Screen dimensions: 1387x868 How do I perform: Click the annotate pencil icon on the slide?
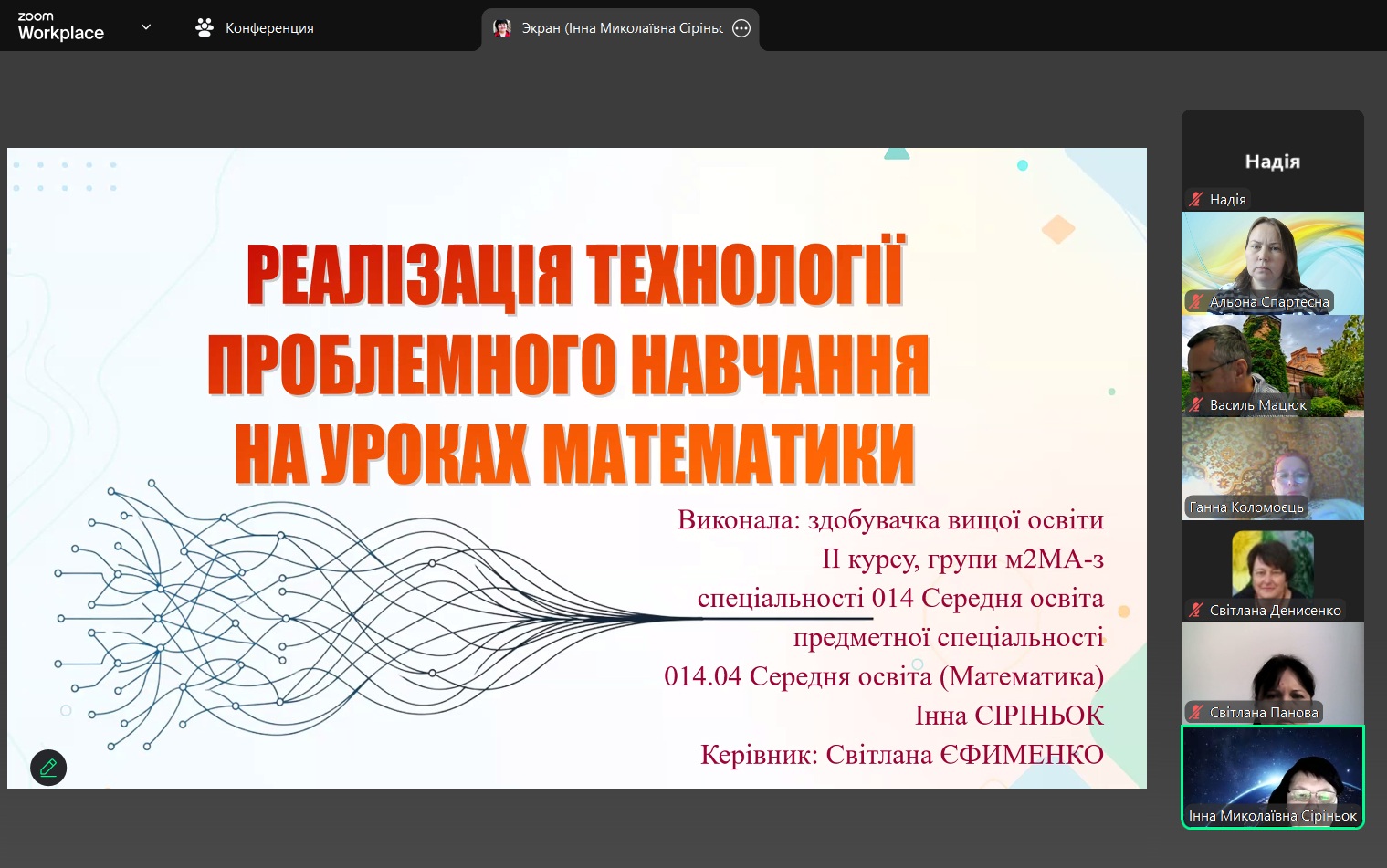pyautogui.click(x=48, y=768)
